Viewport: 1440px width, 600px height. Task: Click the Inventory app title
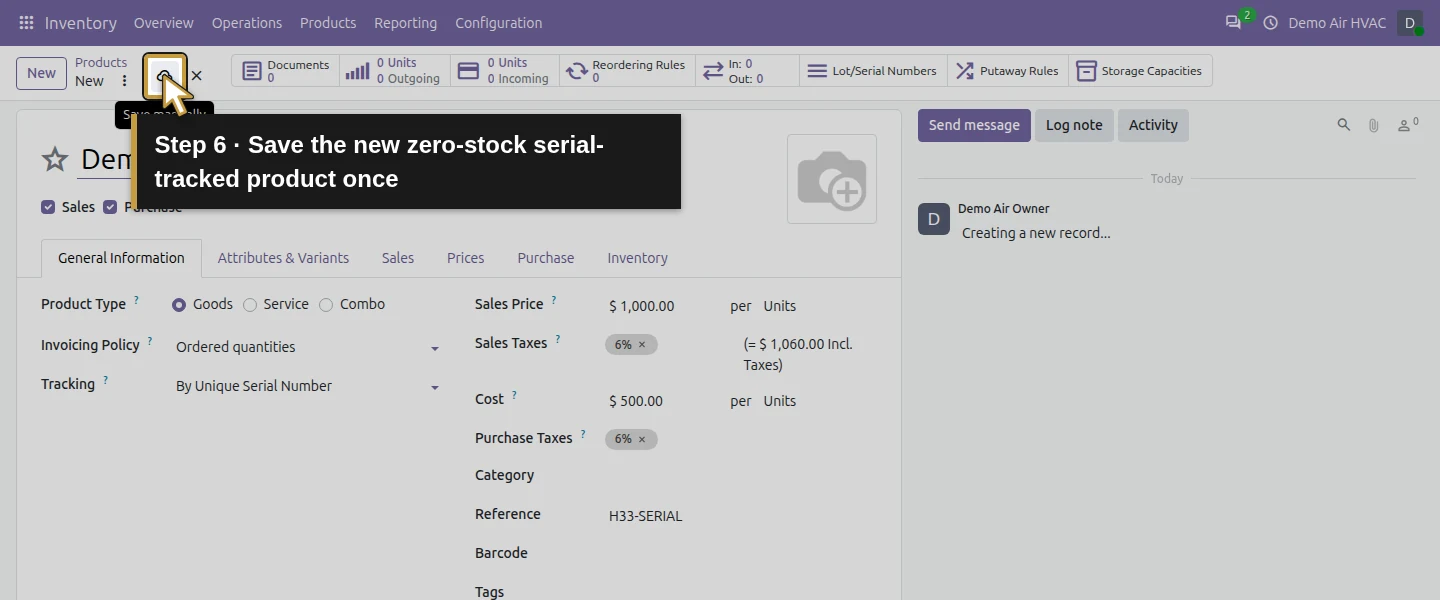click(x=80, y=22)
